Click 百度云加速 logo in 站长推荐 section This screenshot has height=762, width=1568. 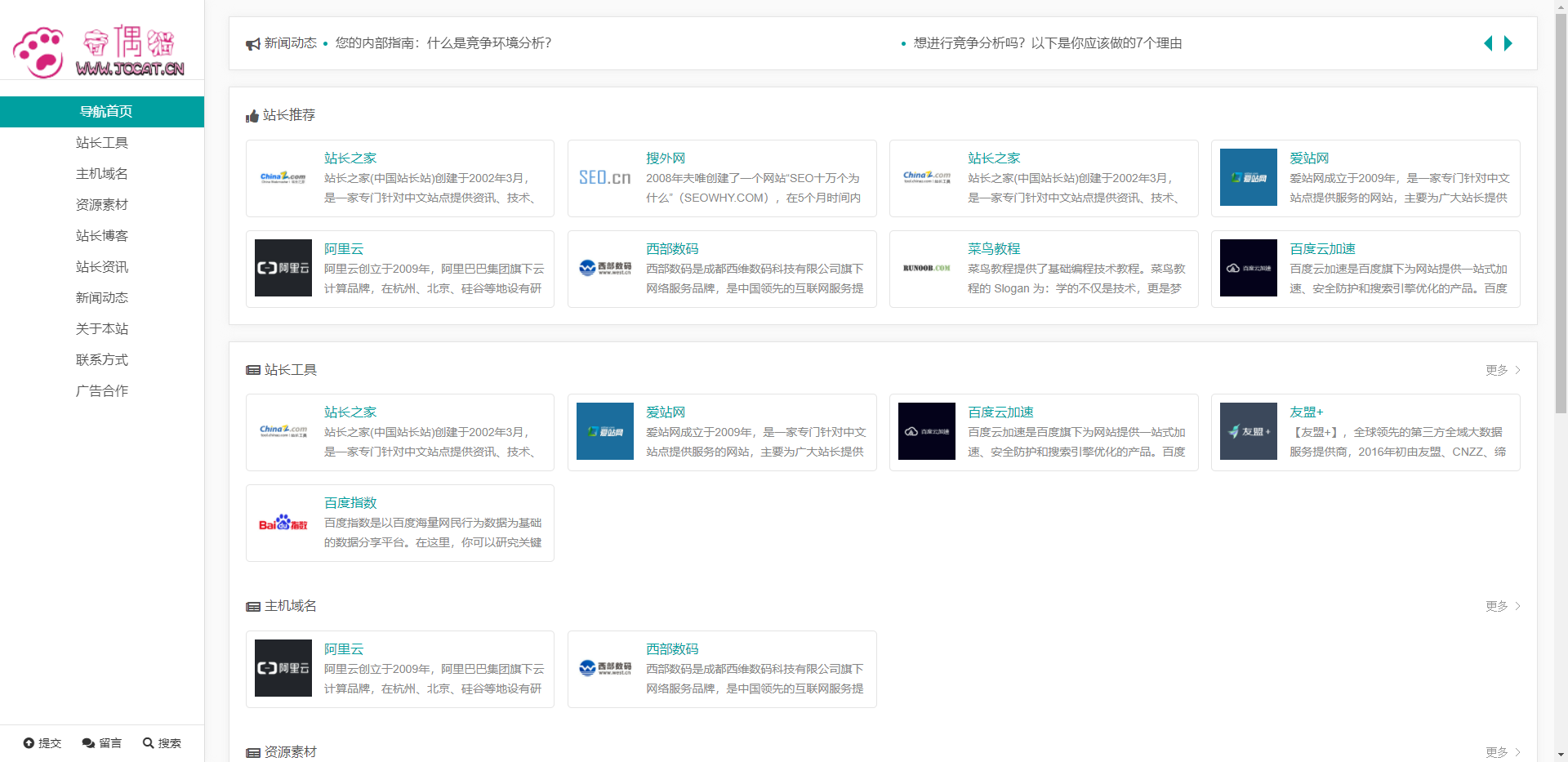pyautogui.click(x=1249, y=268)
